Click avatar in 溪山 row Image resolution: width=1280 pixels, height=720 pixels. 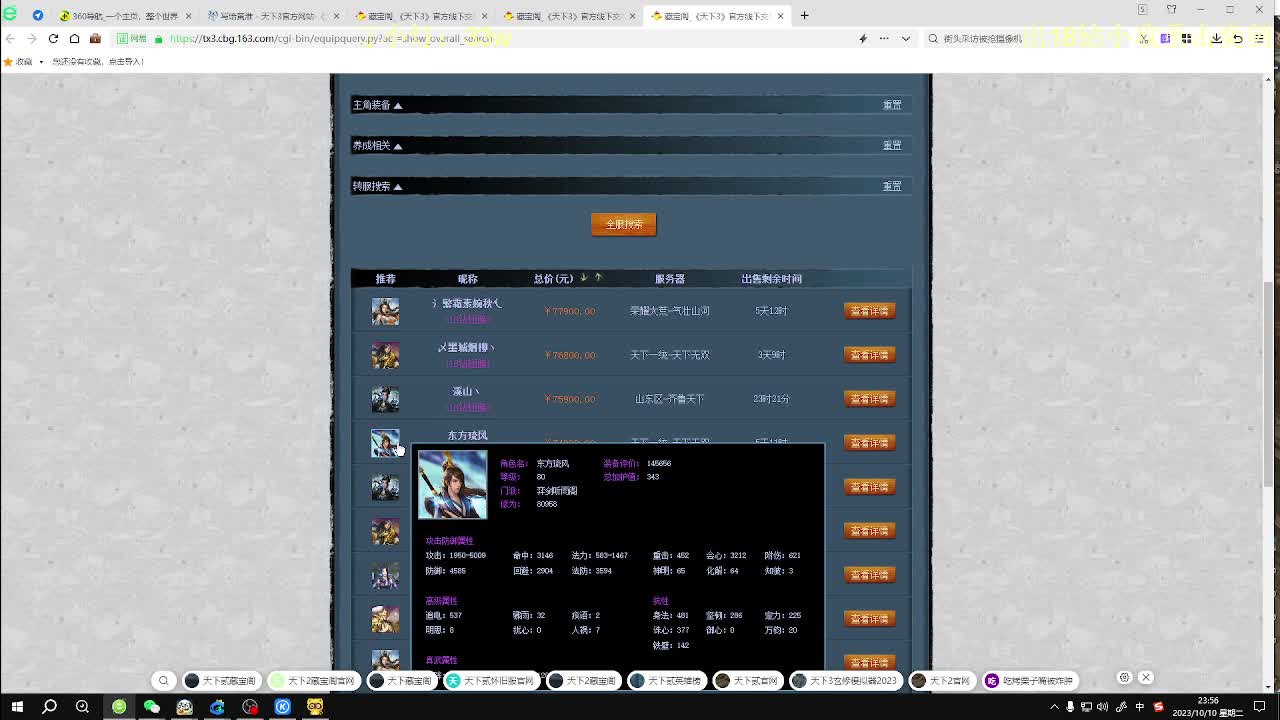click(385, 399)
